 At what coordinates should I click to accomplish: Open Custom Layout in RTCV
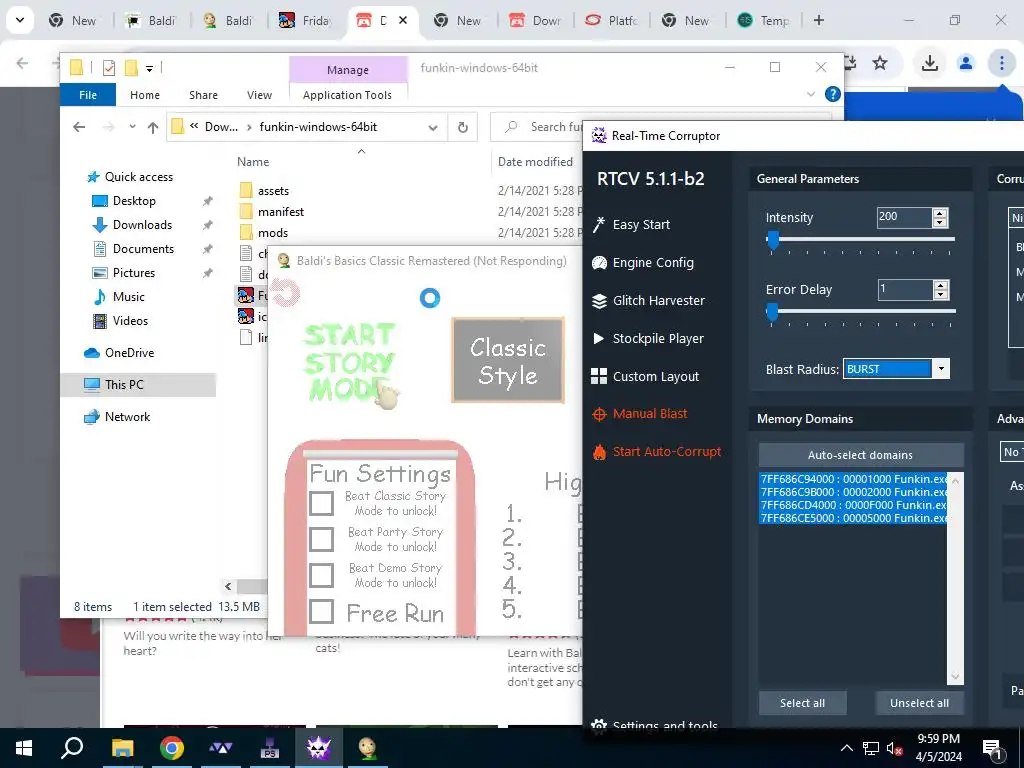coord(645,376)
